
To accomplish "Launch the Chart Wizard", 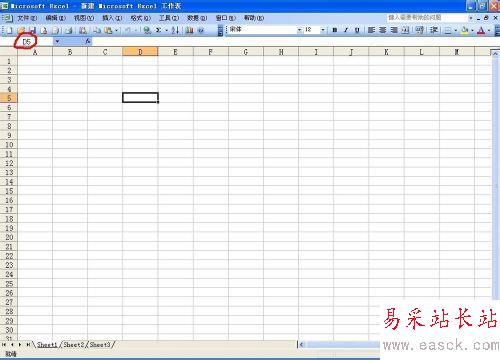I will (189, 30).
